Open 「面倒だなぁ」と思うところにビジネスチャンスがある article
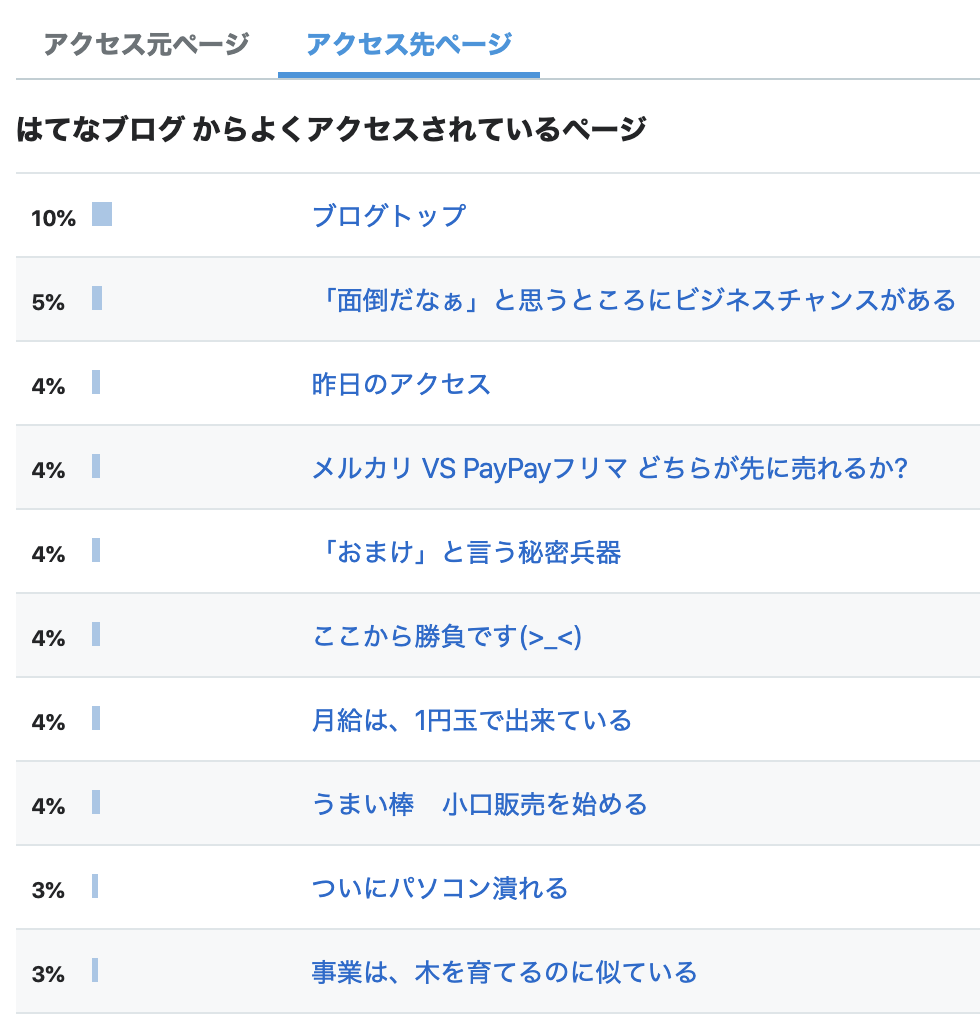Image resolution: width=980 pixels, height=1018 pixels. 634,300
